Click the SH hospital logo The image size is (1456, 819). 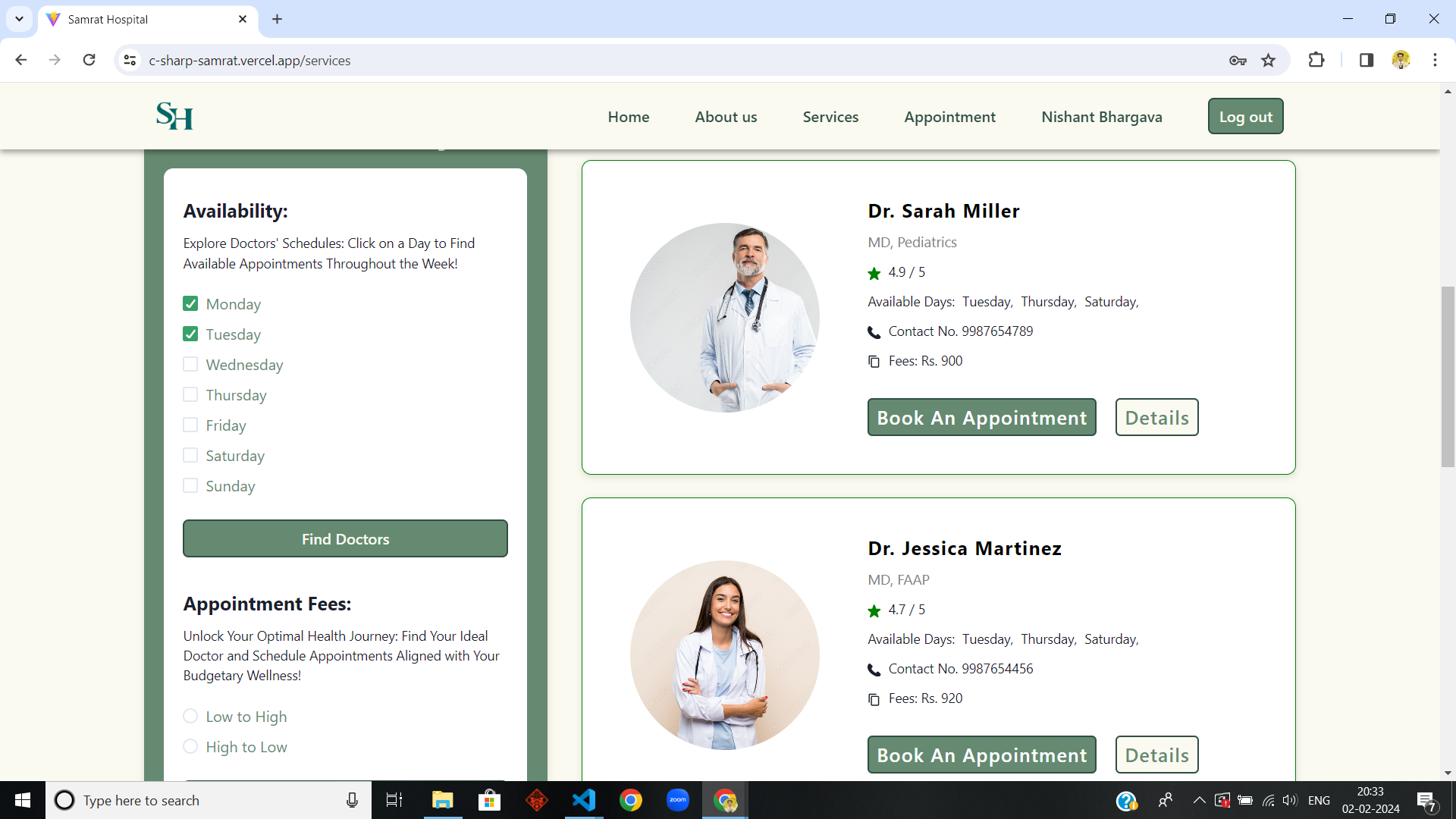pos(174,116)
